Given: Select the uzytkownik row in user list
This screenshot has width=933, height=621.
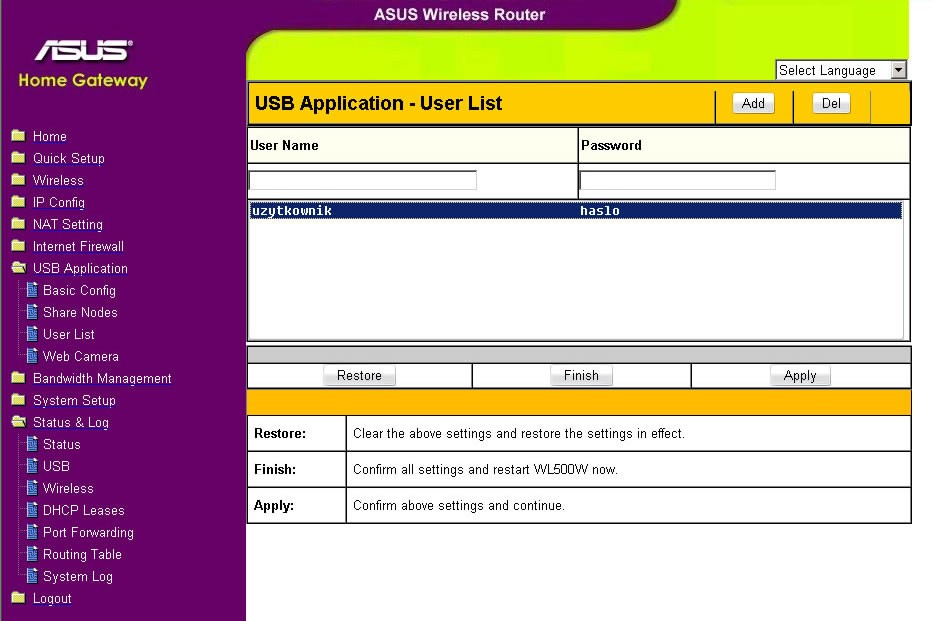Looking at the screenshot, I should 576,211.
